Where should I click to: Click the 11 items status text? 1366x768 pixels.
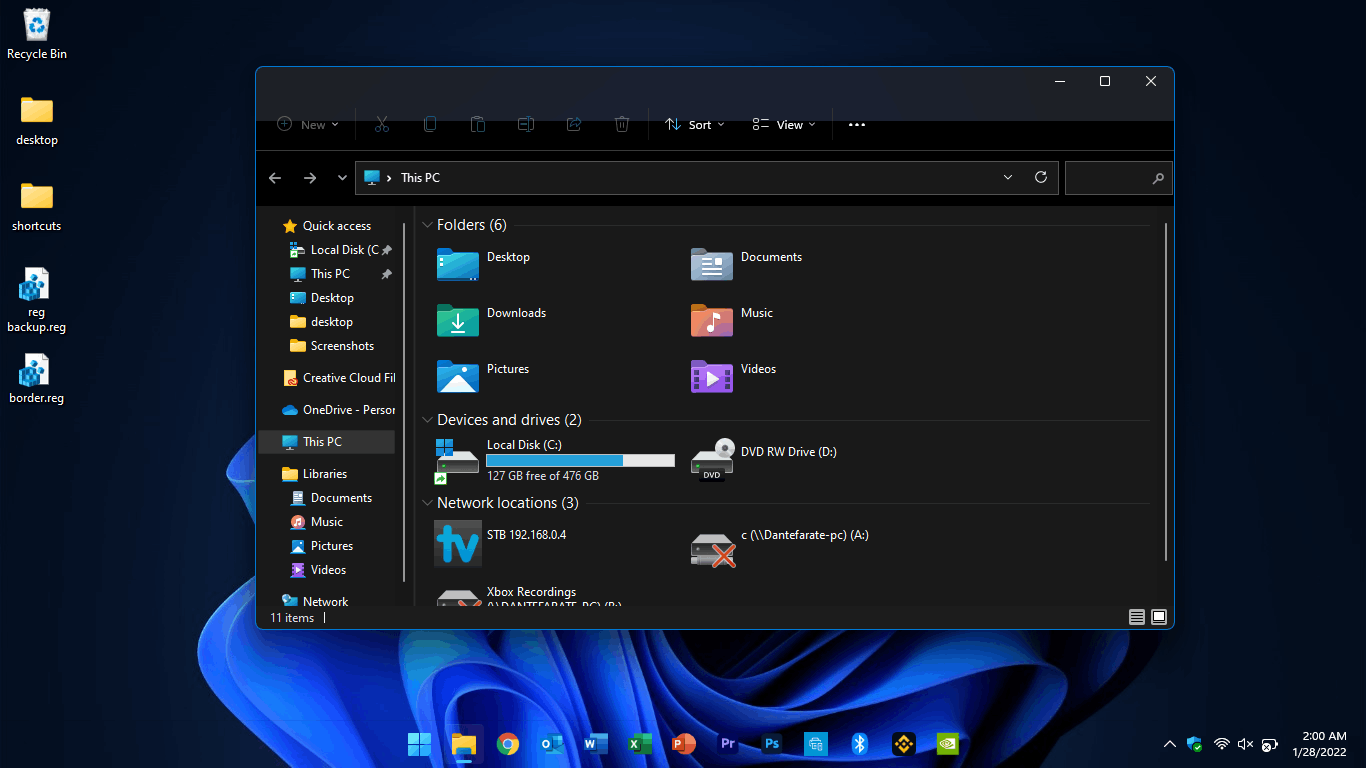pos(292,618)
